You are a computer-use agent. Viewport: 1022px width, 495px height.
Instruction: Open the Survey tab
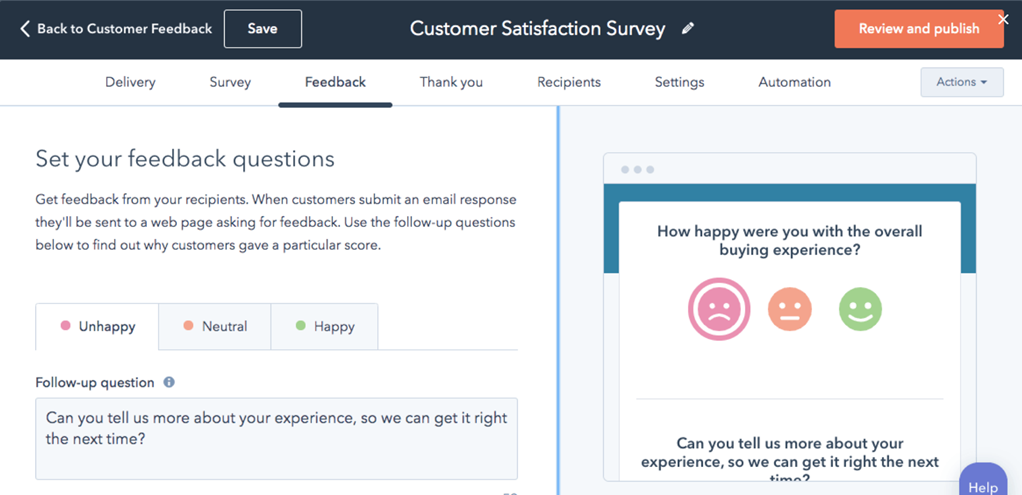[x=230, y=82]
